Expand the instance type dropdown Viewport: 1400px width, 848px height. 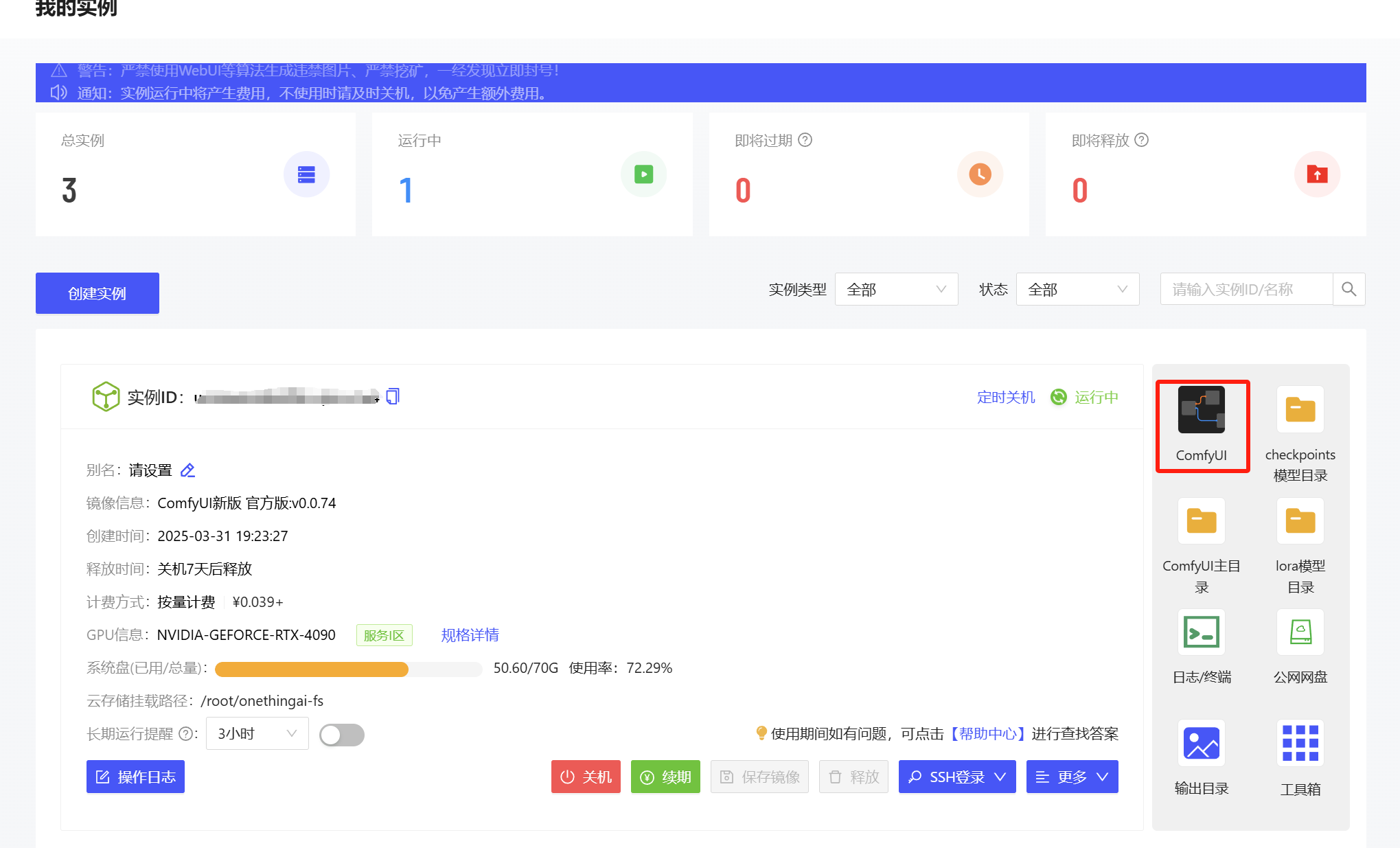coord(896,290)
